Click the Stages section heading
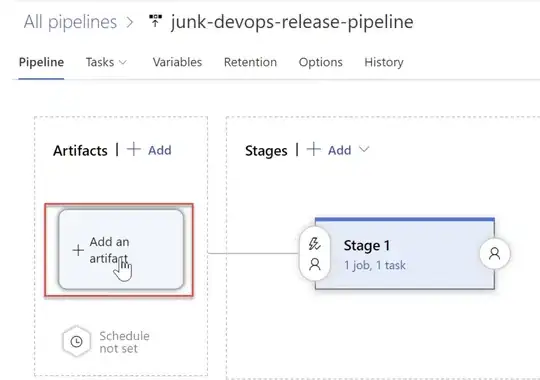This screenshot has height=380, width=540. pyautogui.click(x=266, y=151)
